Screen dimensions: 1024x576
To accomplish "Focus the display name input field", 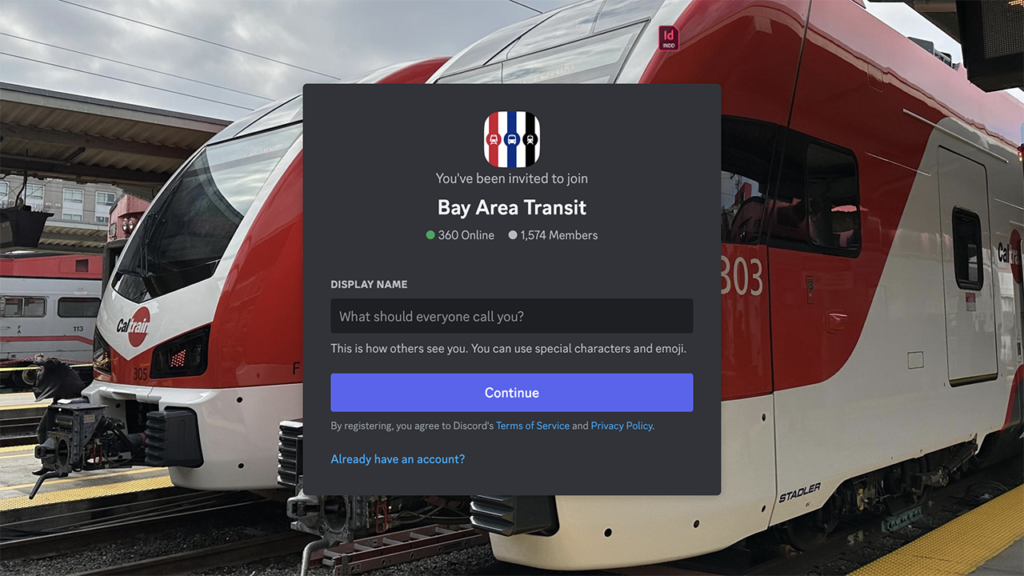I will coord(511,316).
